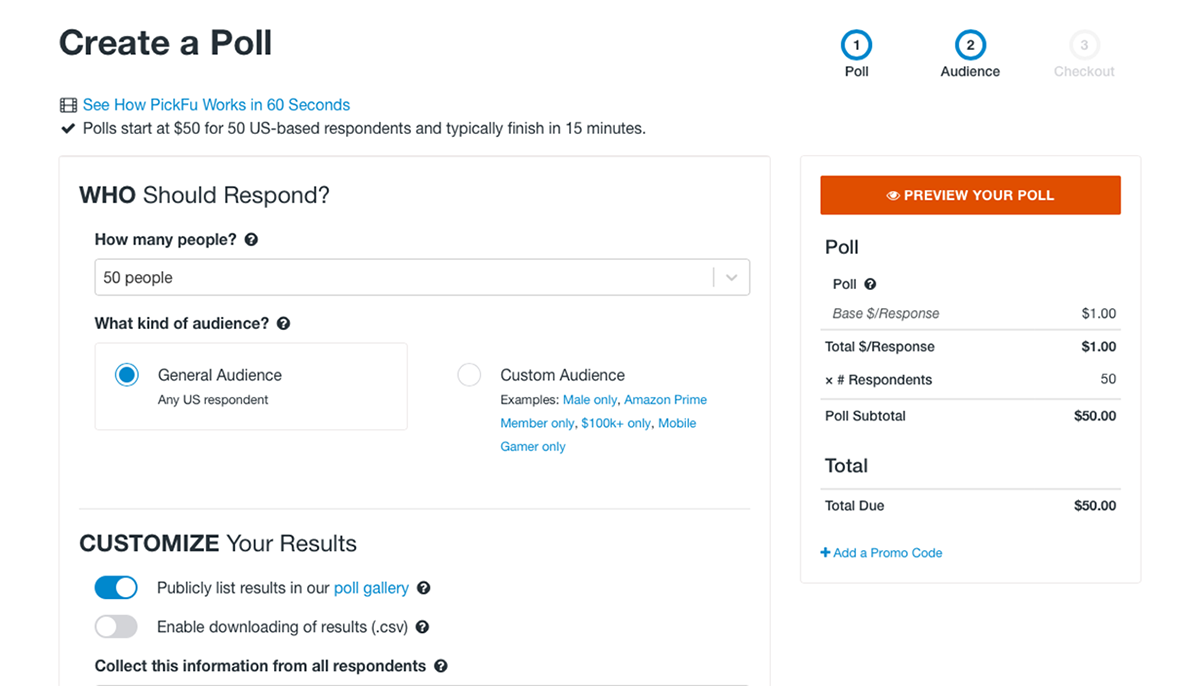Click help icon next to Poll line item

tap(870, 284)
